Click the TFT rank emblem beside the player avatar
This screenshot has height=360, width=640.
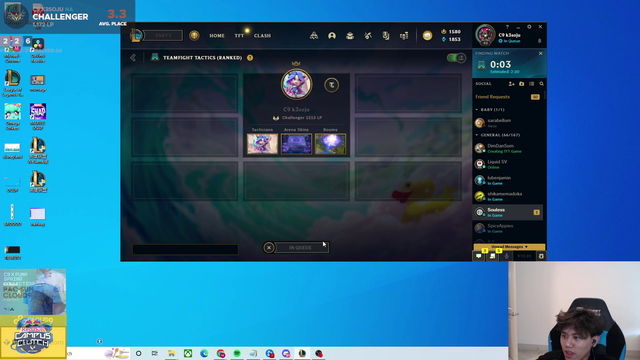(x=331, y=85)
